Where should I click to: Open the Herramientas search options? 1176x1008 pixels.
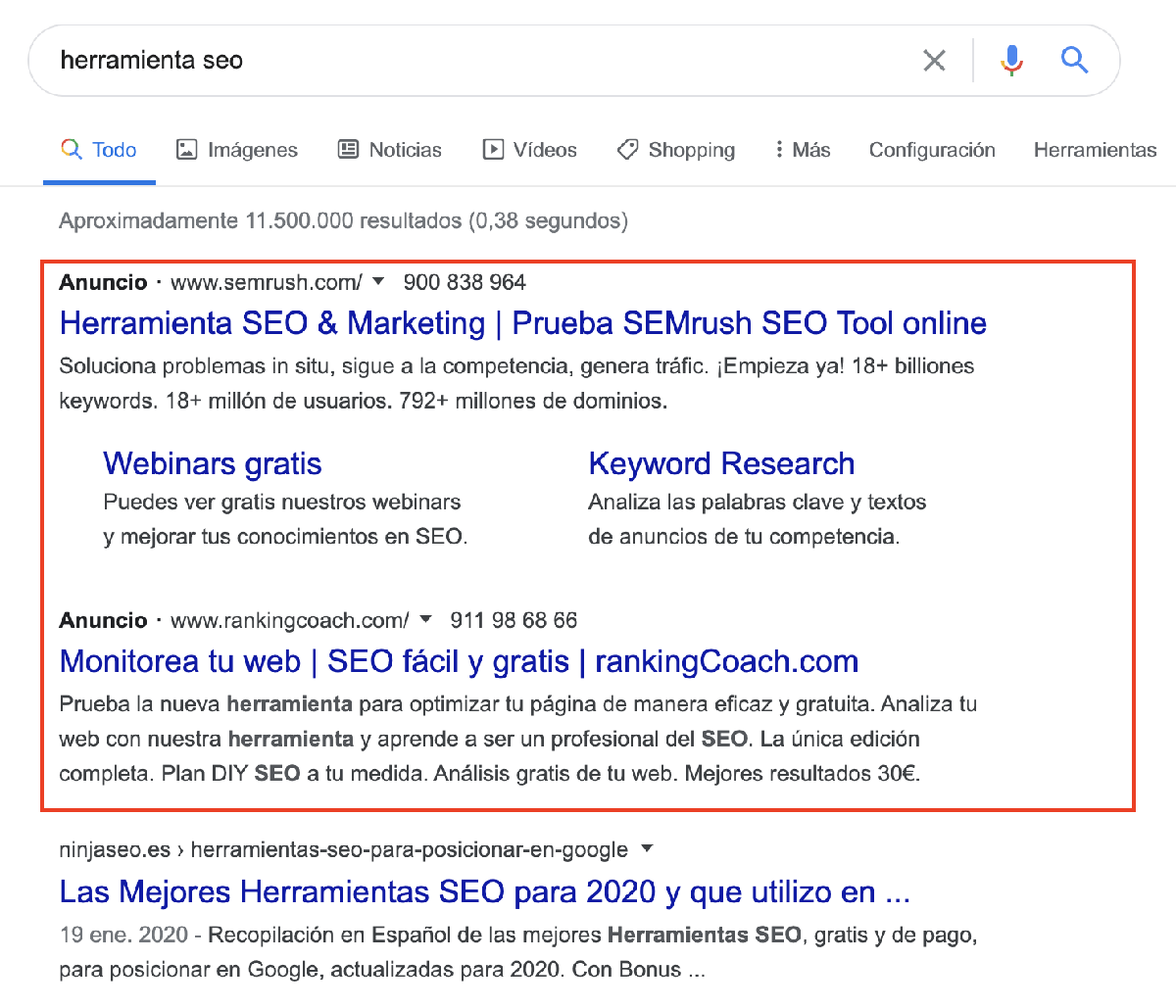1095,149
